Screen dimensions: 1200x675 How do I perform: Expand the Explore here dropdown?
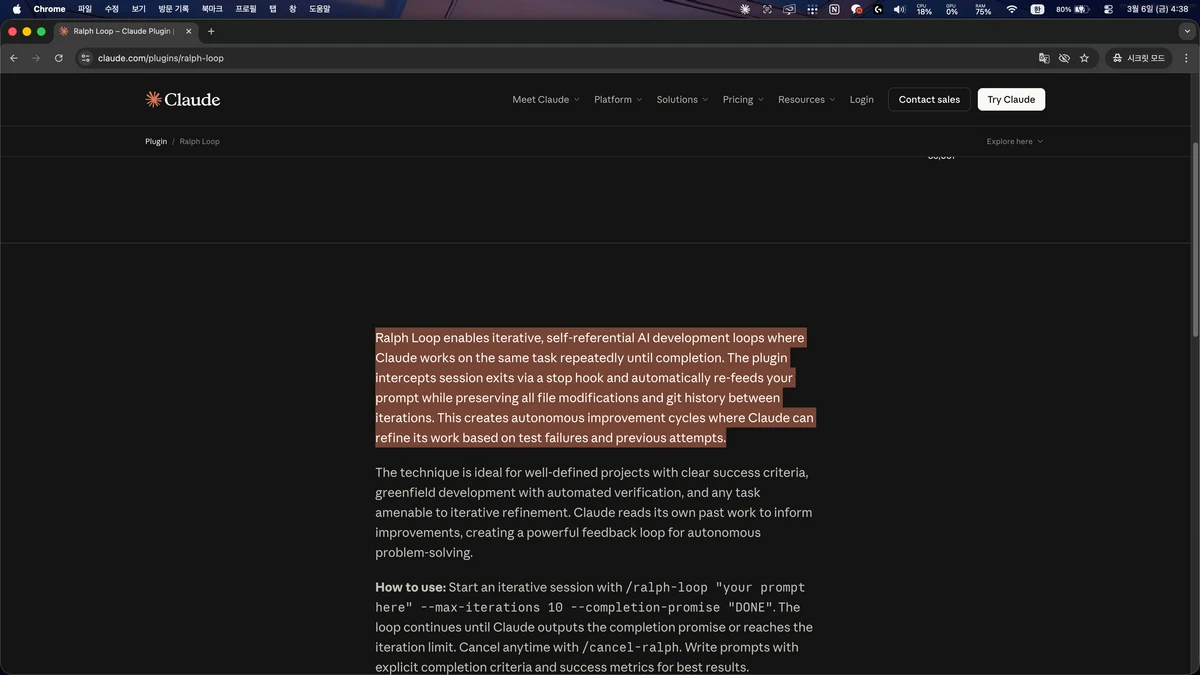click(x=1014, y=141)
